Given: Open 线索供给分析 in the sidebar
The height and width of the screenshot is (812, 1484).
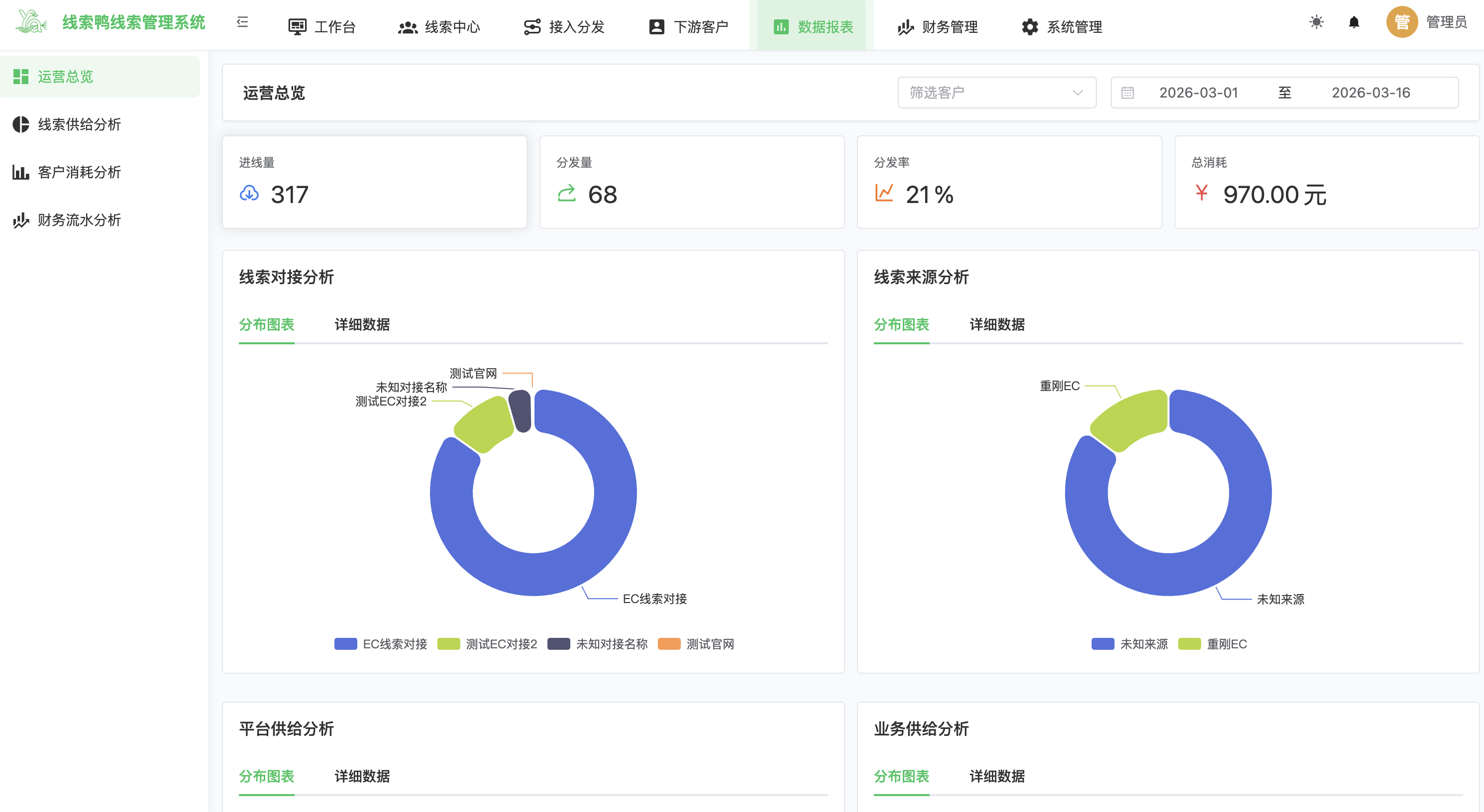Looking at the screenshot, I should point(79,124).
